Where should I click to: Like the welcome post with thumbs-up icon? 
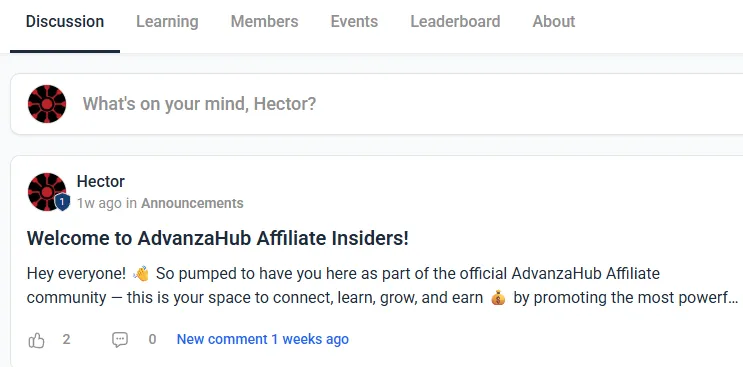tap(36, 340)
